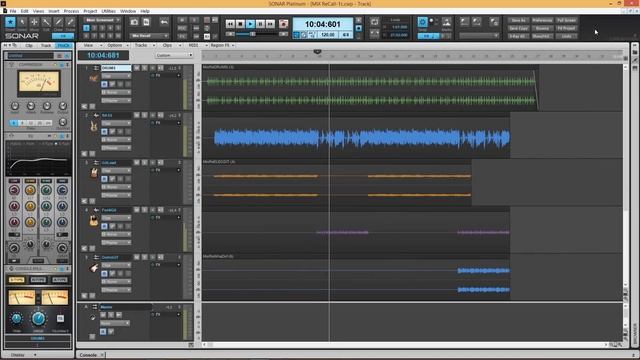The image size is (640, 360).
Task: Click the BASS track guitar icon
Action: pyautogui.click(x=94, y=127)
